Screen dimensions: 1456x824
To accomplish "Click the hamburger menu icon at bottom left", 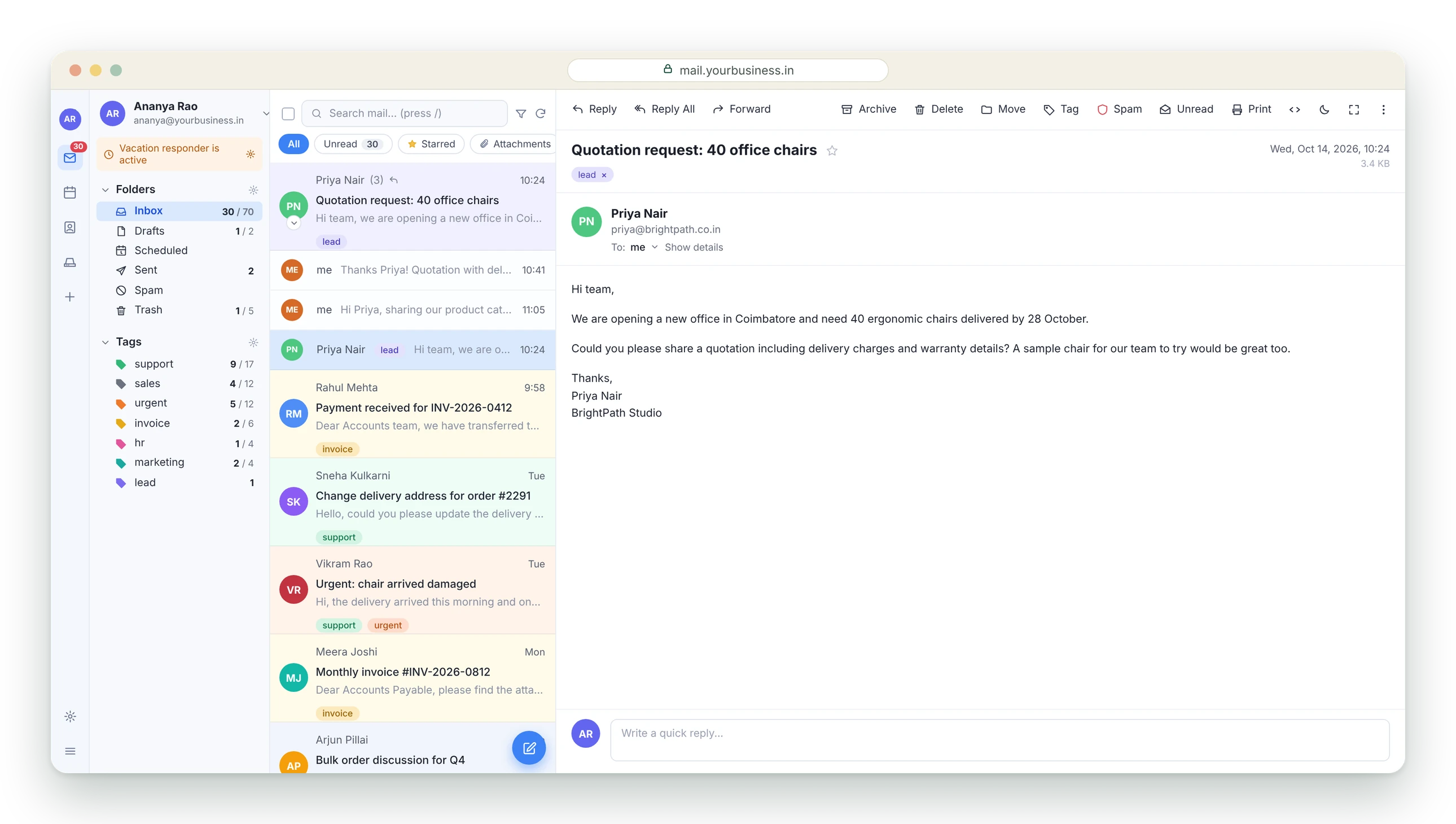I will 69,751.
